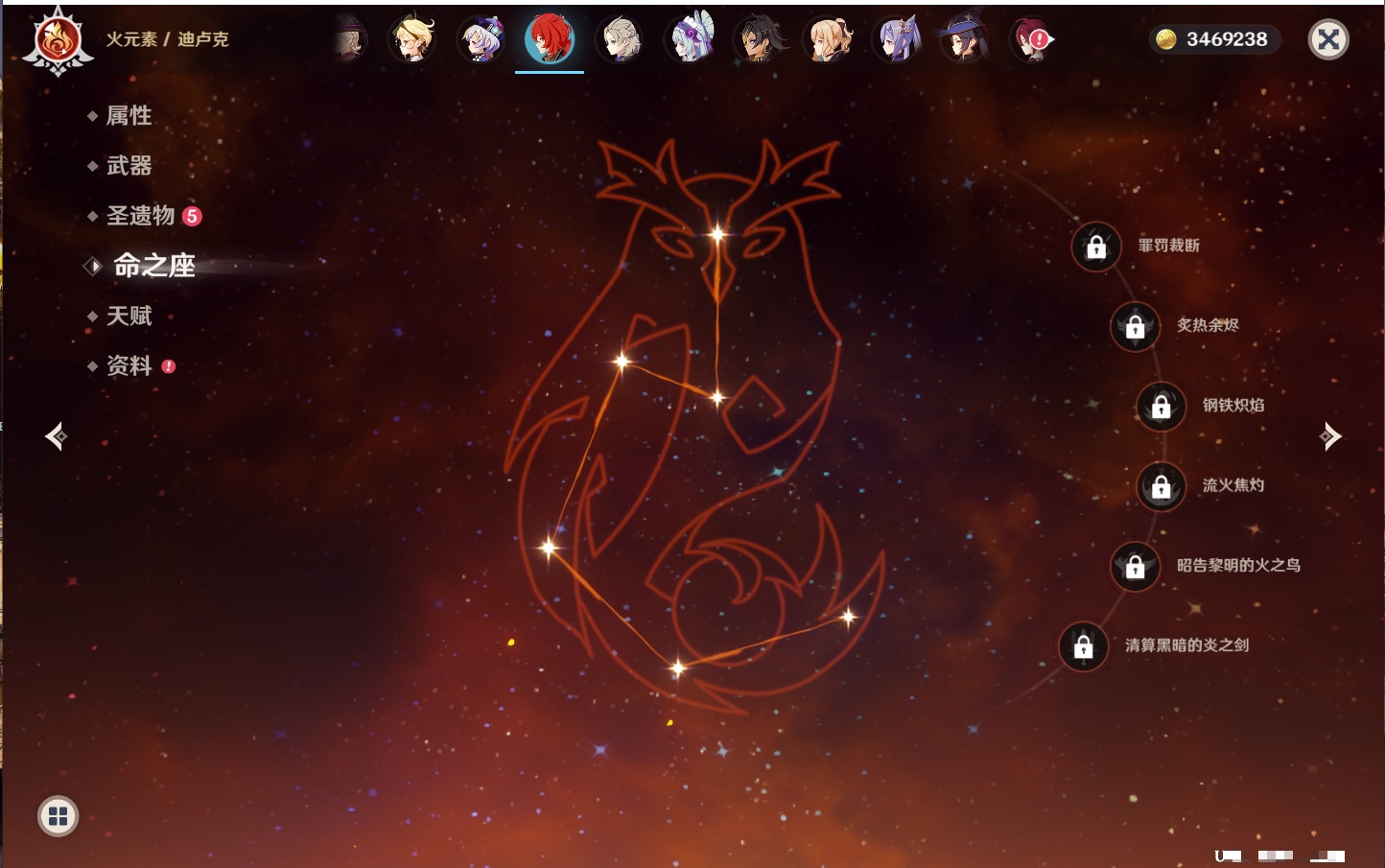Choose the avatar with exclamation alert badge
This screenshot has width=1385, height=868.
click(x=1032, y=39)
